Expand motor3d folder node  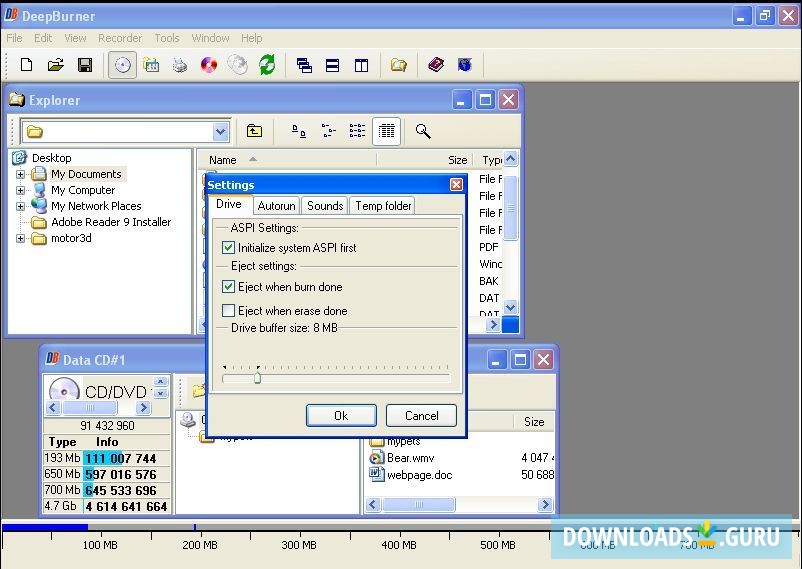point(20,238)
